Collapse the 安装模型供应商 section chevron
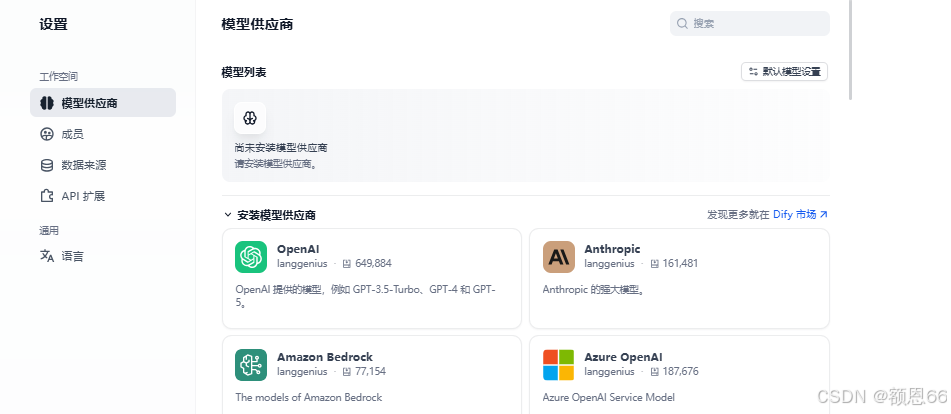The height and width of the screenshot is (414, 951). [228, 215]
